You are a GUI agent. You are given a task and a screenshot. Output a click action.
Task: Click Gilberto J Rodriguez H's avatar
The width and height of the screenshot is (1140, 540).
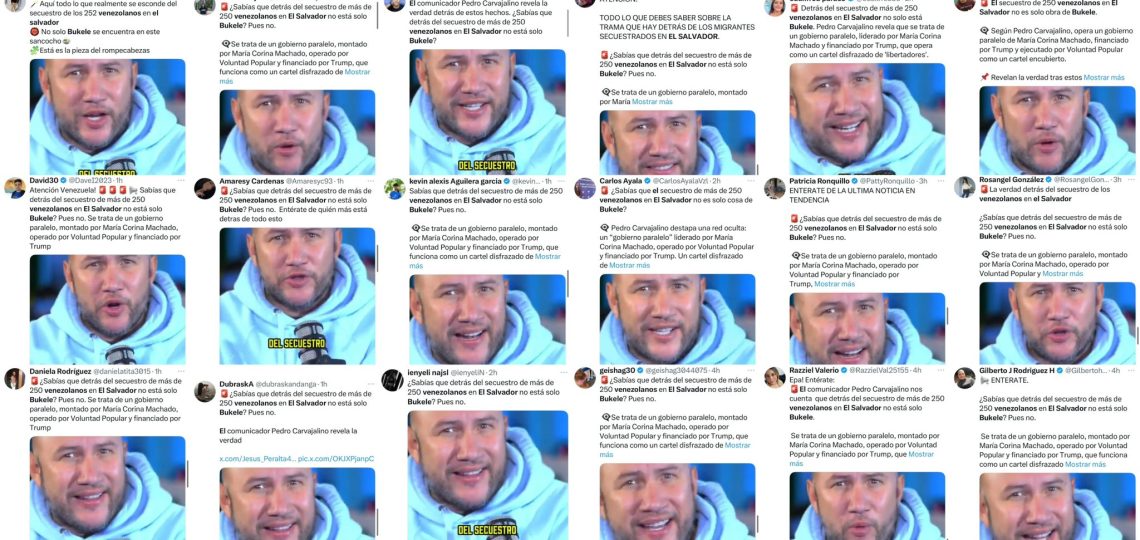coord(965,378)
